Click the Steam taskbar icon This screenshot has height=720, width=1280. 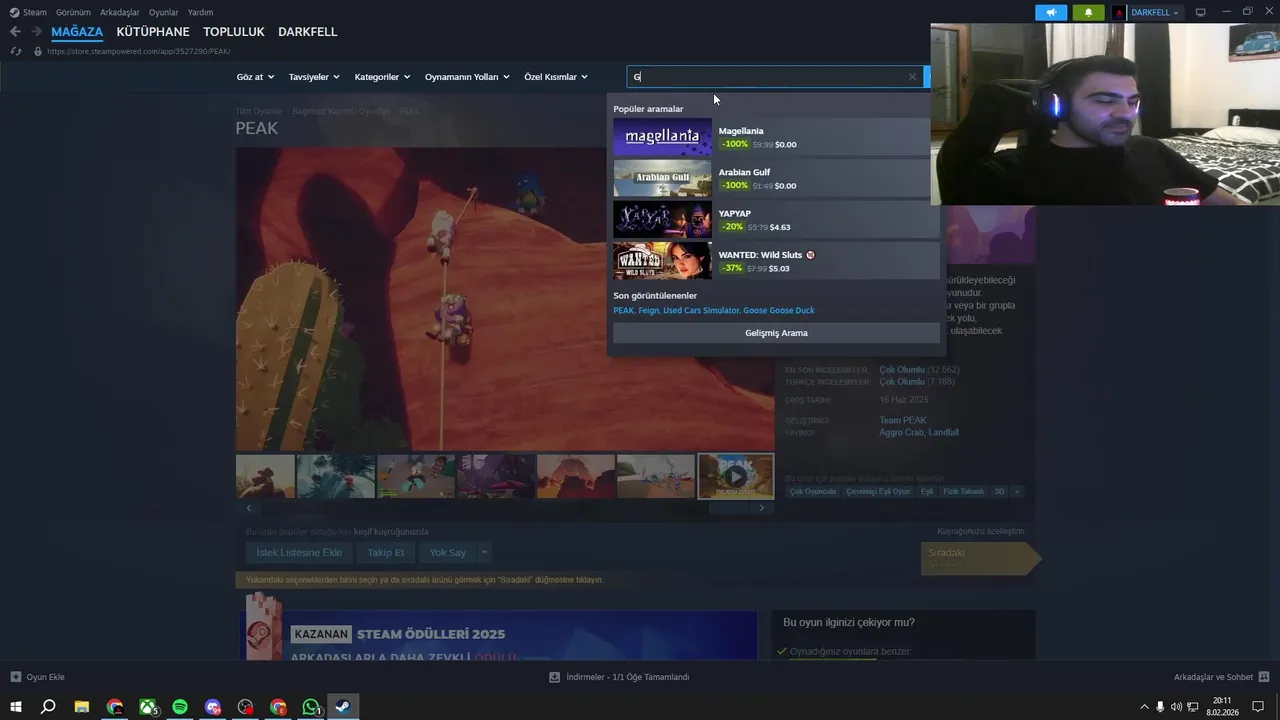342,707
